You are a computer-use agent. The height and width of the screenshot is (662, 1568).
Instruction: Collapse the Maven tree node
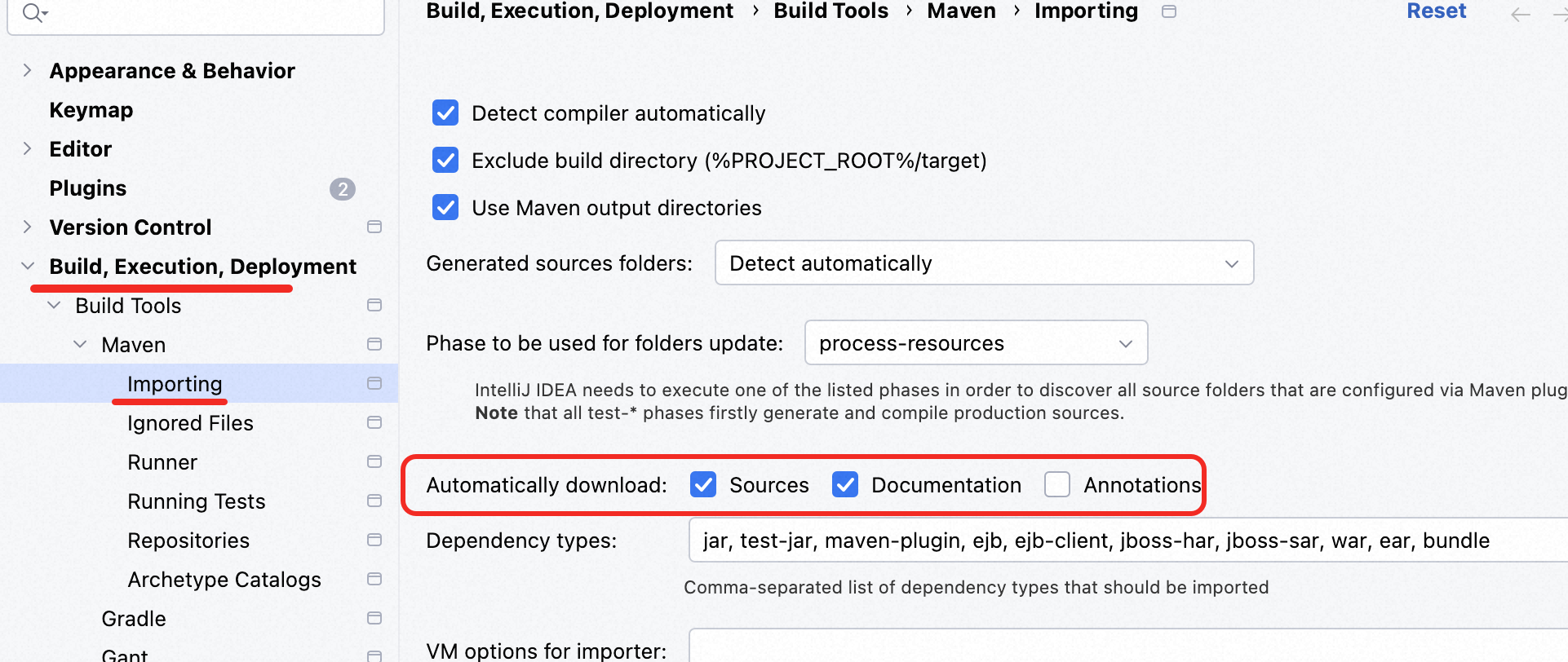[x=80, y=344]
